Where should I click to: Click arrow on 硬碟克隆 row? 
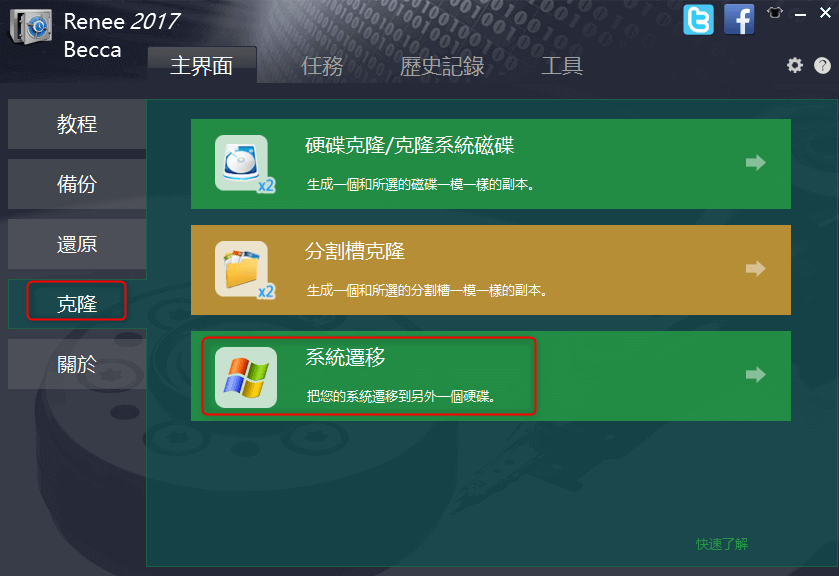tap(756, 162)
